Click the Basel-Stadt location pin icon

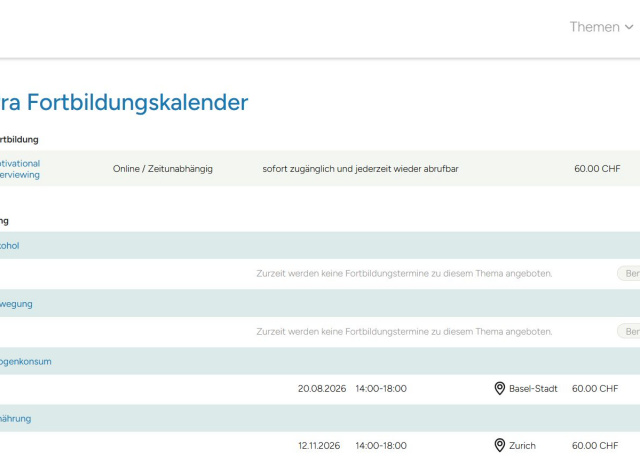(500, 388)
